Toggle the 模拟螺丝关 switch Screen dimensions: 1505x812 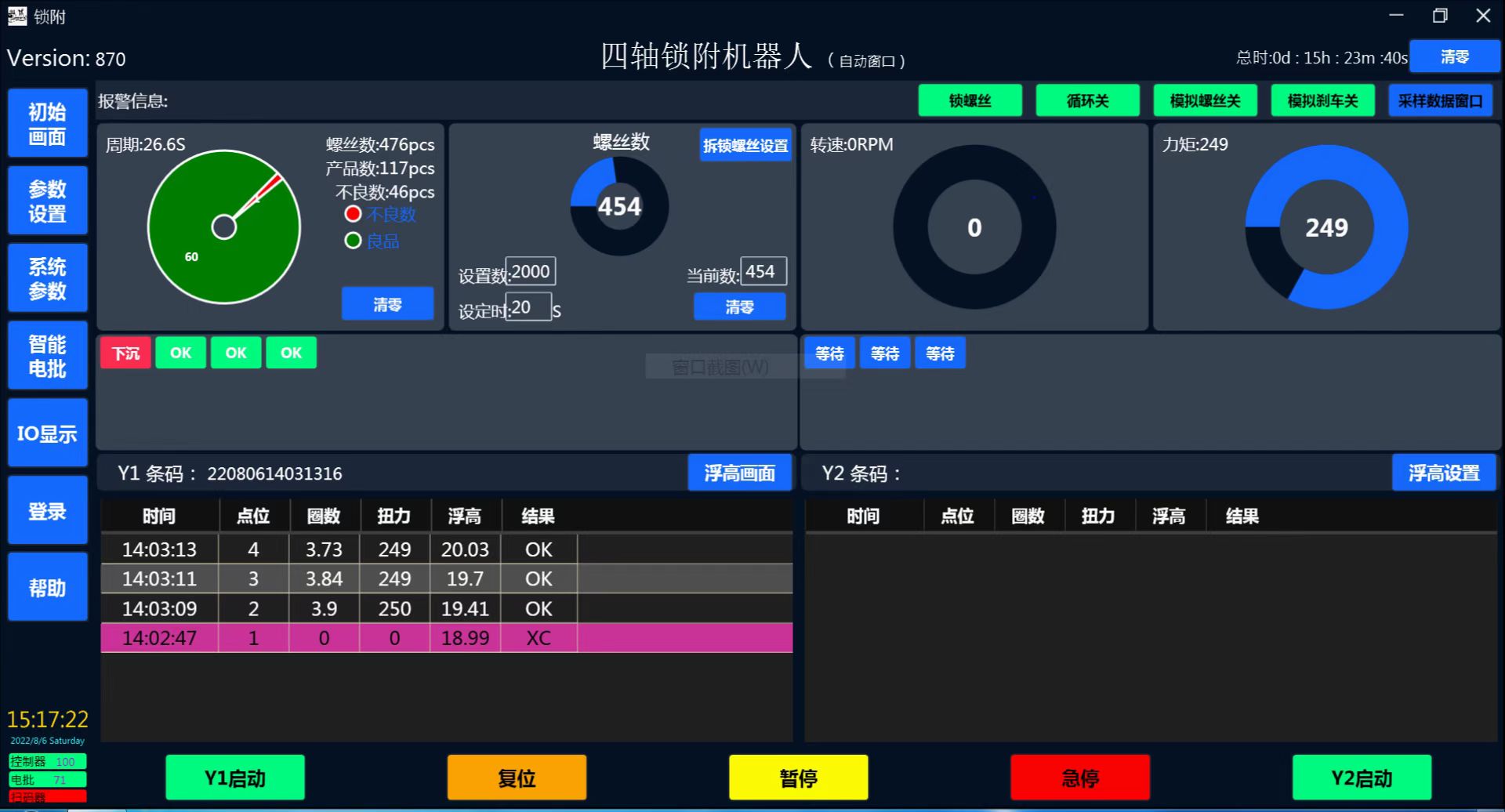(1205, 101)
